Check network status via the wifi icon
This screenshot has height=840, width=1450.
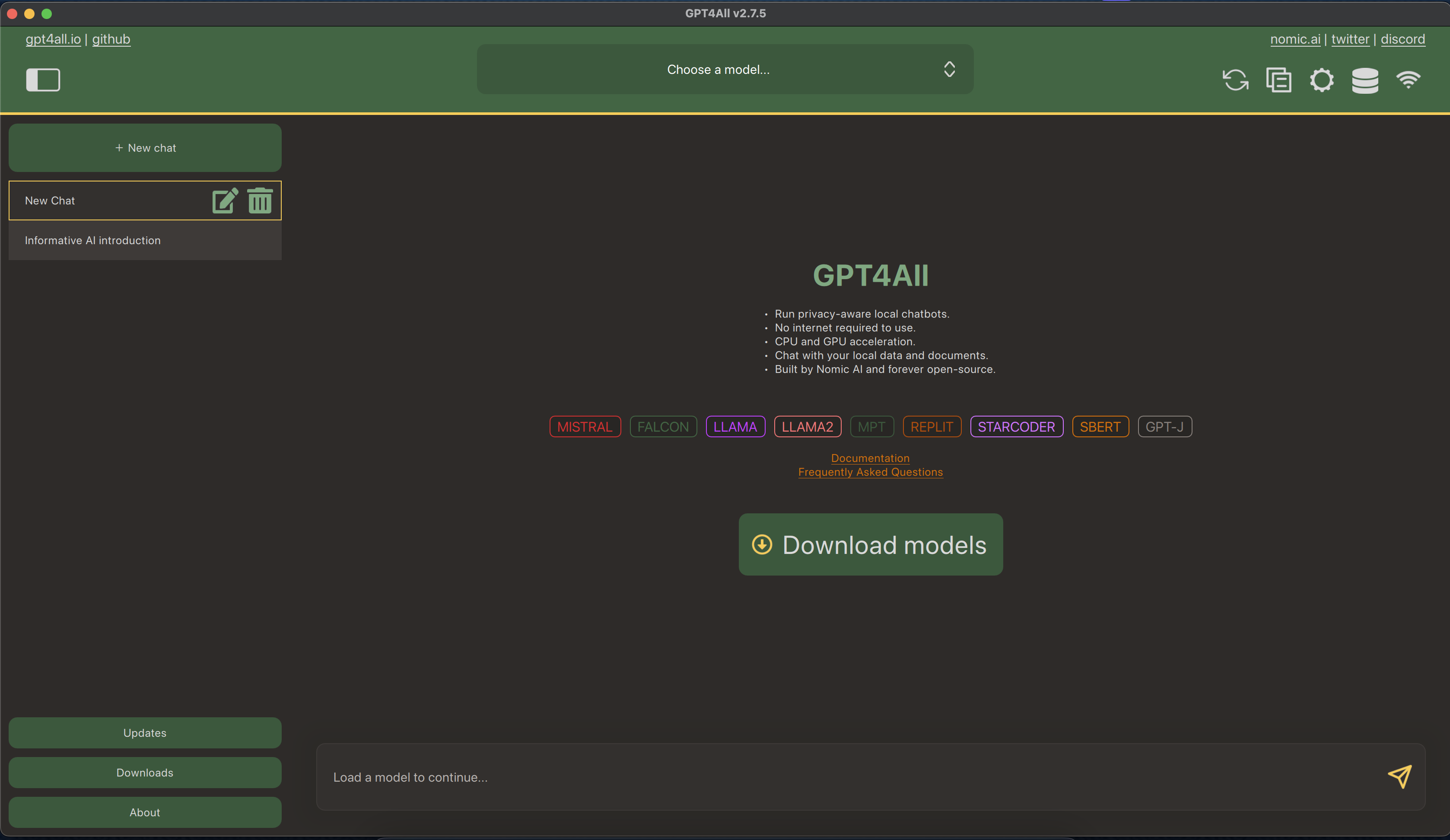pos(1409,80)
